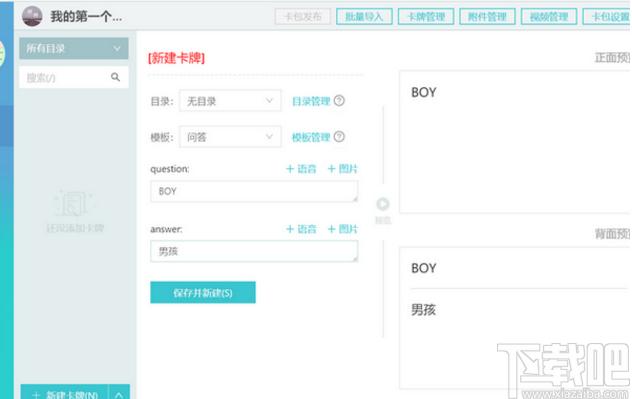632x399 pixels.
Task: Add 语音 to the answer field
Action: [x=301, y=229]
